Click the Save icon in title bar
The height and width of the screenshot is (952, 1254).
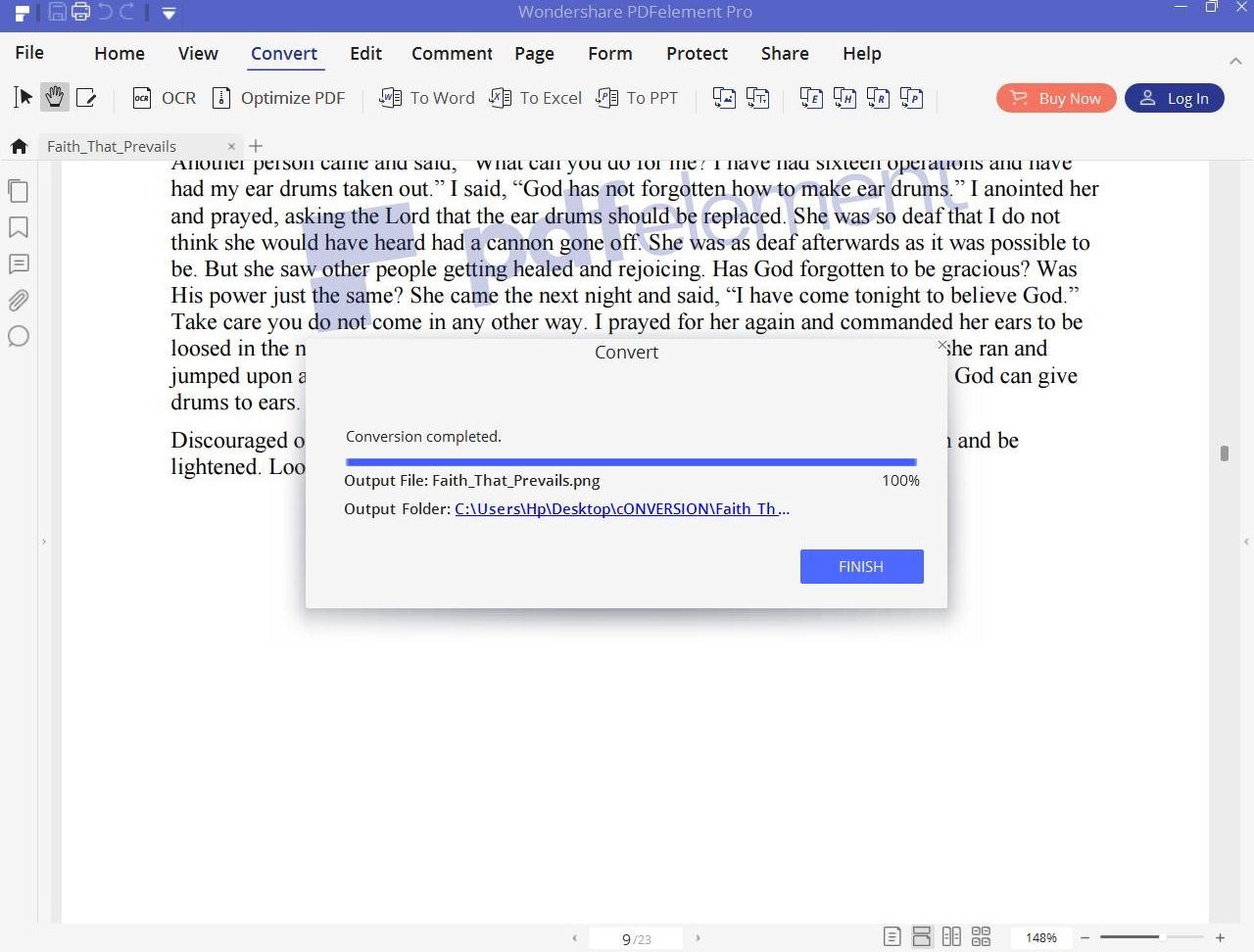[57, 12]
